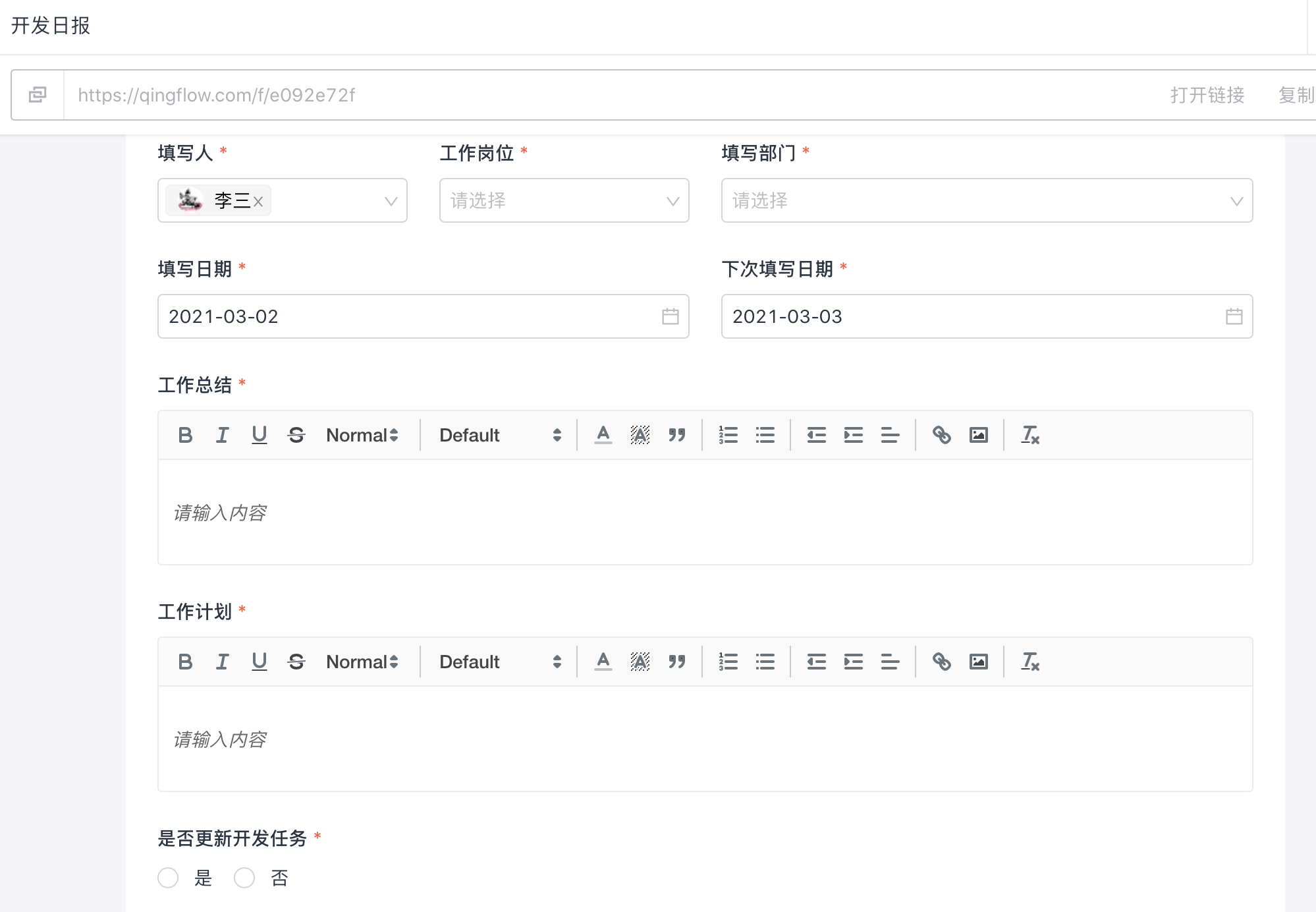This screenshot has height=912, width=1316.
Task: Click Italic in the 工作计划 toolbar
Action: (222, 662)
